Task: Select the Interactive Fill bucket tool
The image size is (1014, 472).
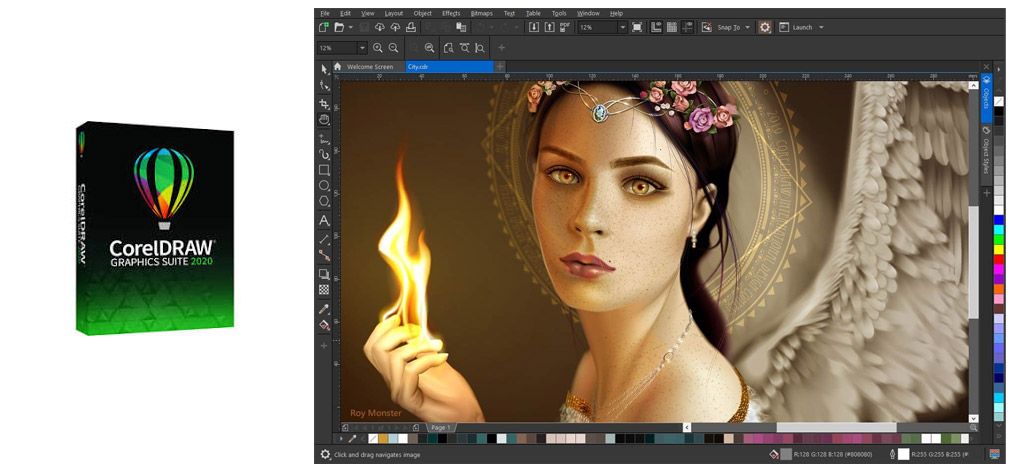Action: tap(324, 325)
